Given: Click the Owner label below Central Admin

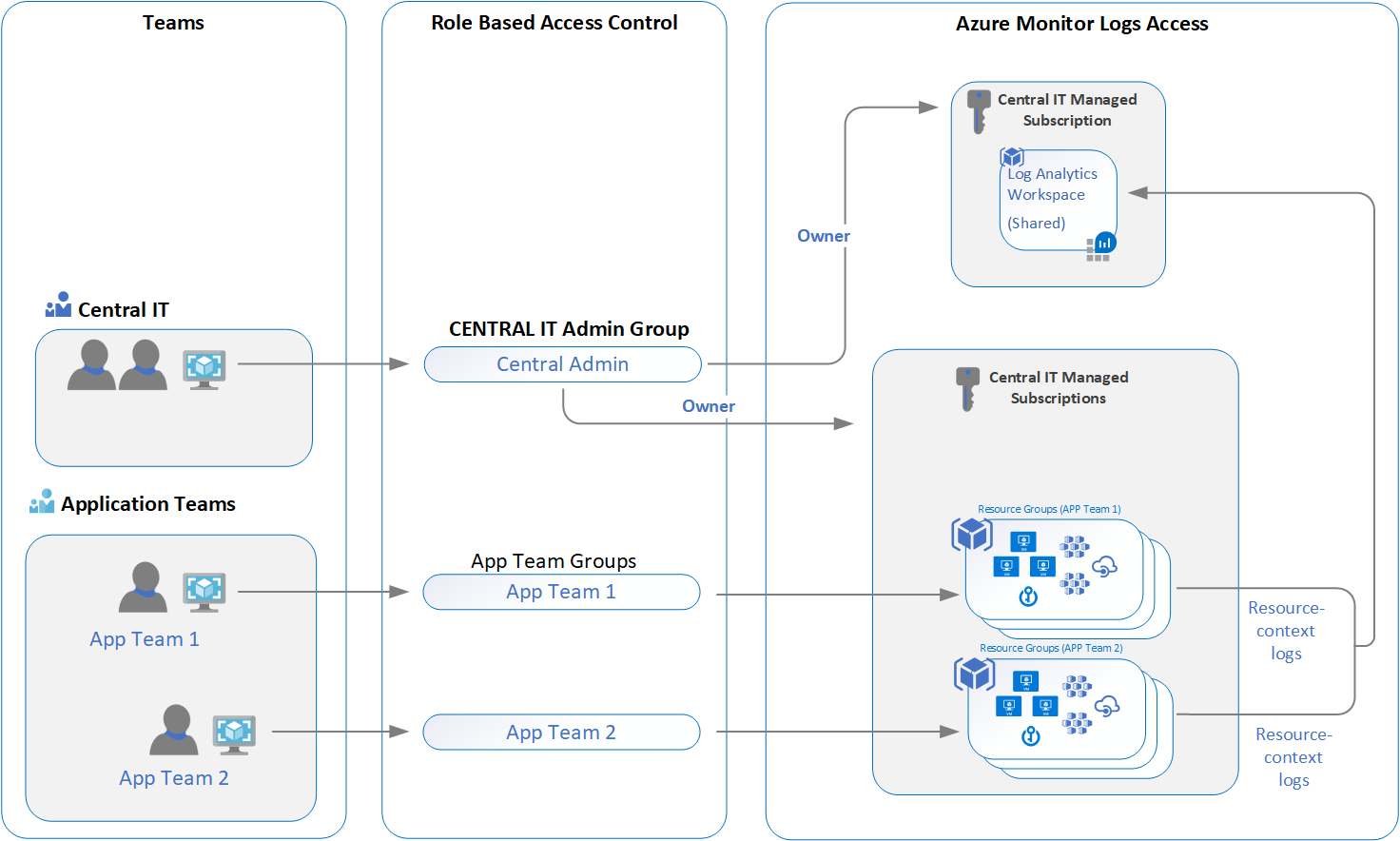Looking at the screenshot, I should [x=709, y=406].
